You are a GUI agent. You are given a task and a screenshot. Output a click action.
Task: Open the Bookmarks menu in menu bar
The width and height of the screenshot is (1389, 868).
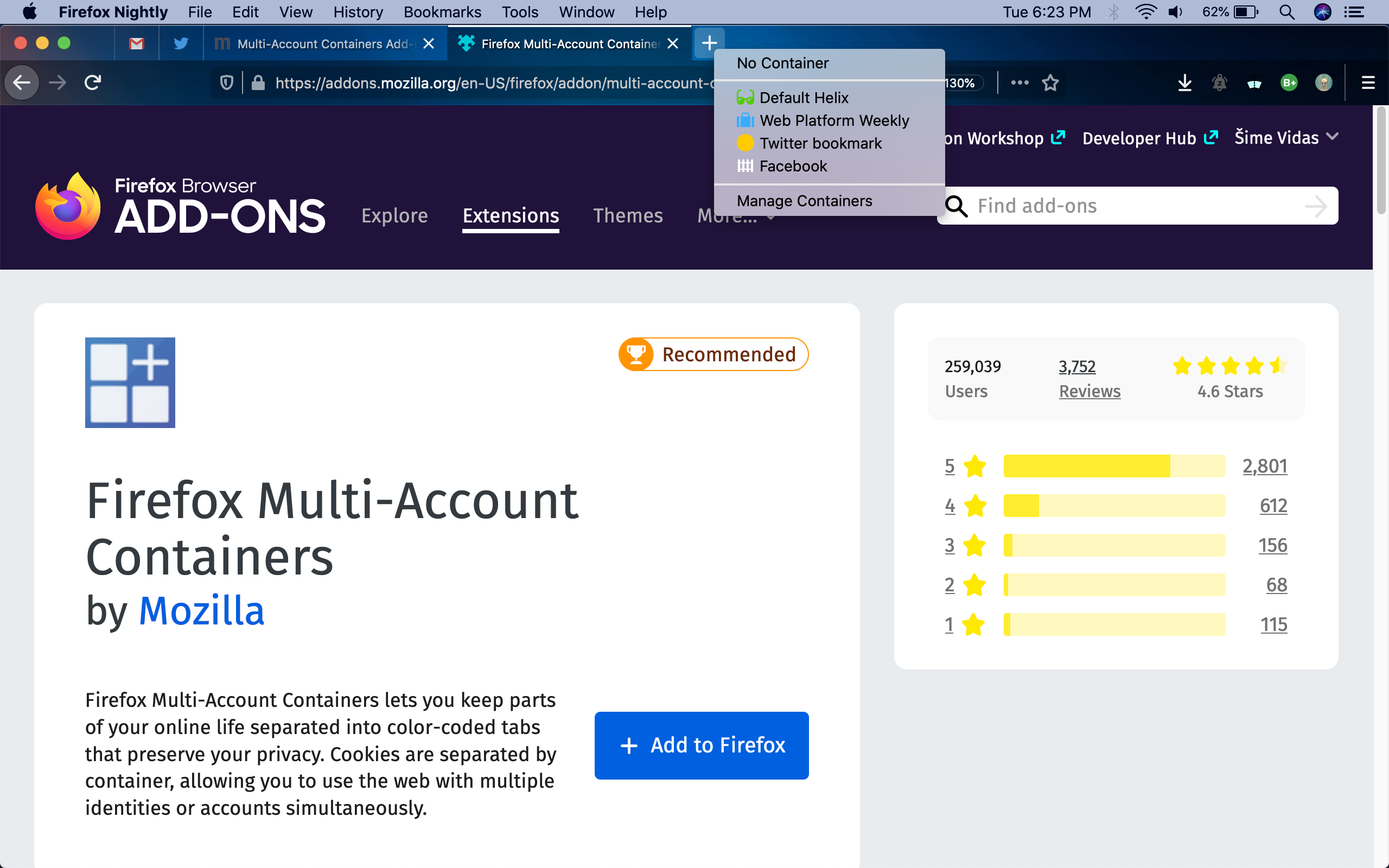pyautogui.click(x=442, y=12)
